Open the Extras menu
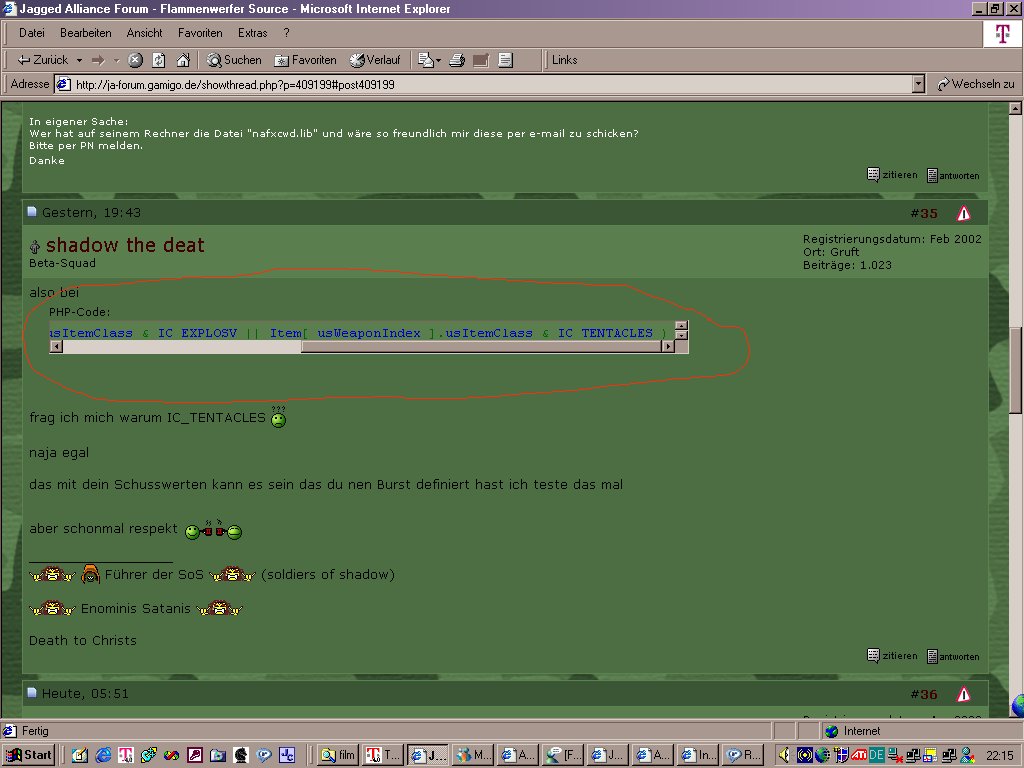 (252, 33)
